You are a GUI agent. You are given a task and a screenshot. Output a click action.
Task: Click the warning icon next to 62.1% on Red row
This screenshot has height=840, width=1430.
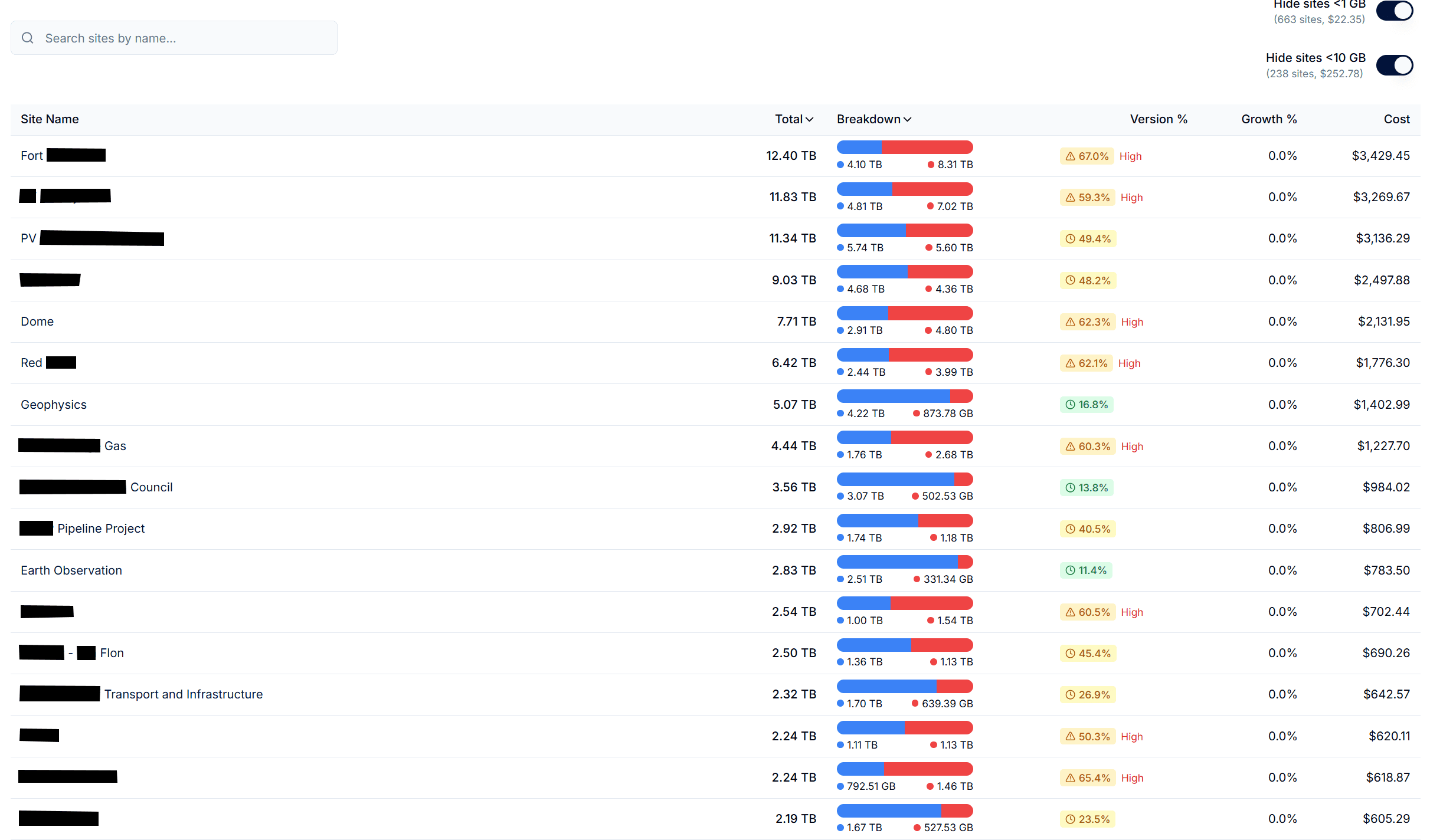tap(1070, 363)
